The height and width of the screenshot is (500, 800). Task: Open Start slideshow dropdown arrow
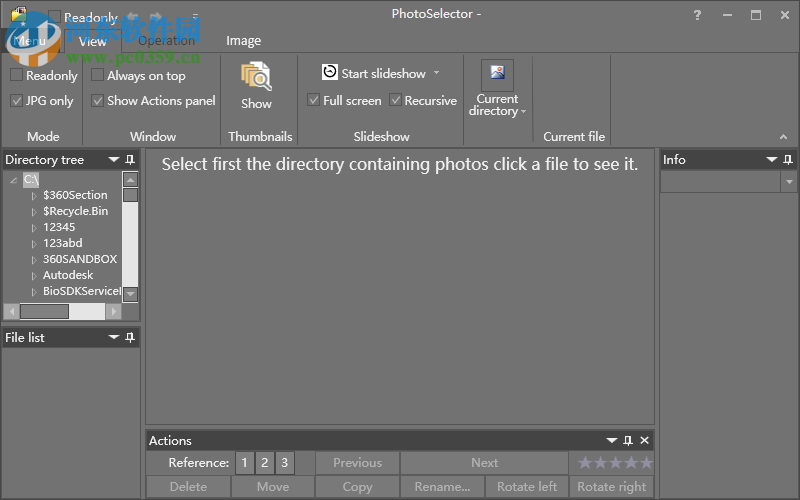pos(436,73)
